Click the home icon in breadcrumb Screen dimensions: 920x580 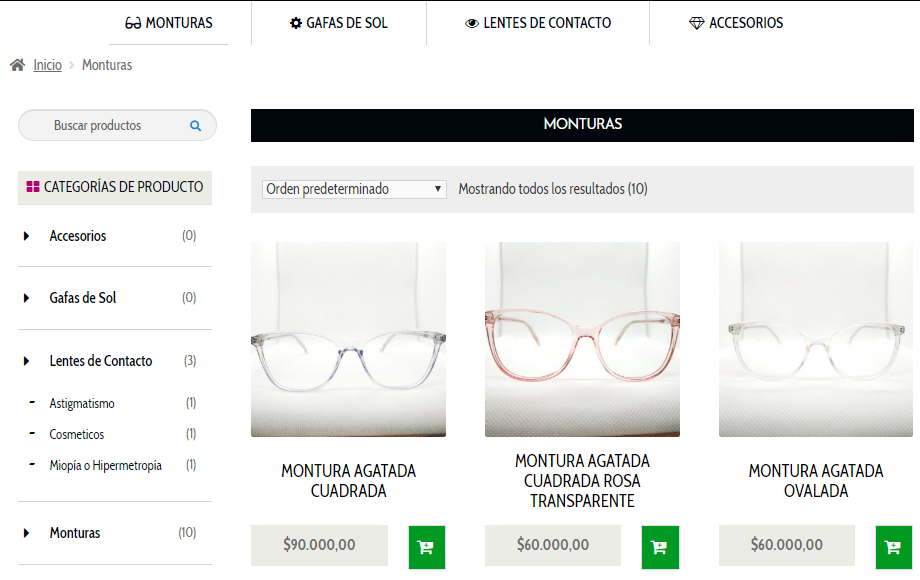pos(18,65)
